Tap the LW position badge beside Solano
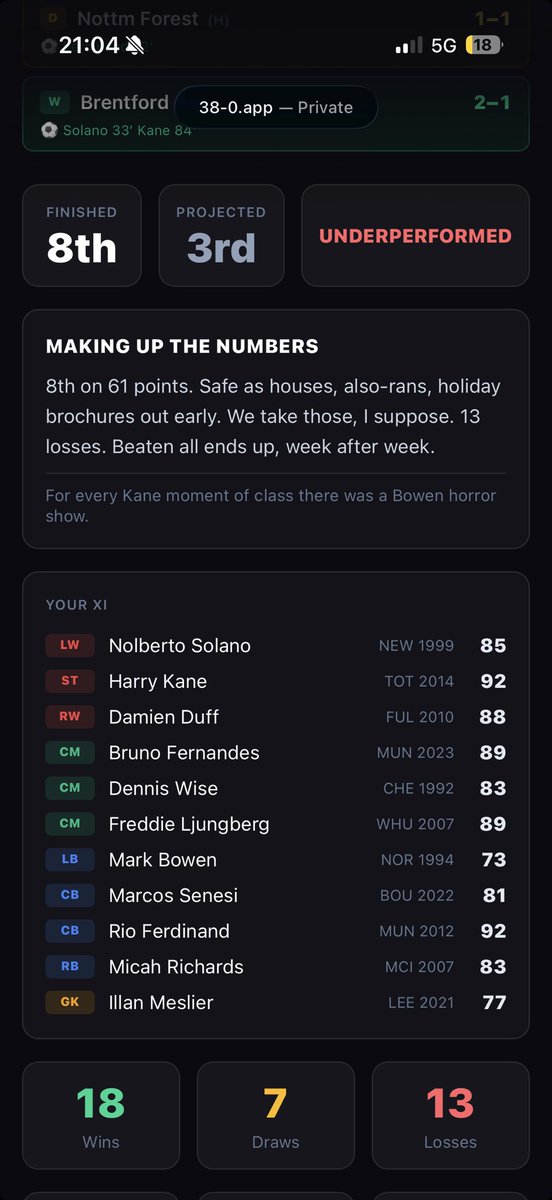This screenshot has height=1200, width=552. [69, 645]
